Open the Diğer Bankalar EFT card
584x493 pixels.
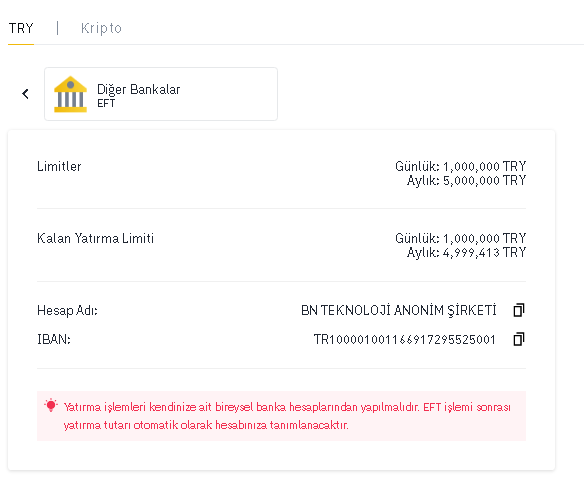[161, 94]
